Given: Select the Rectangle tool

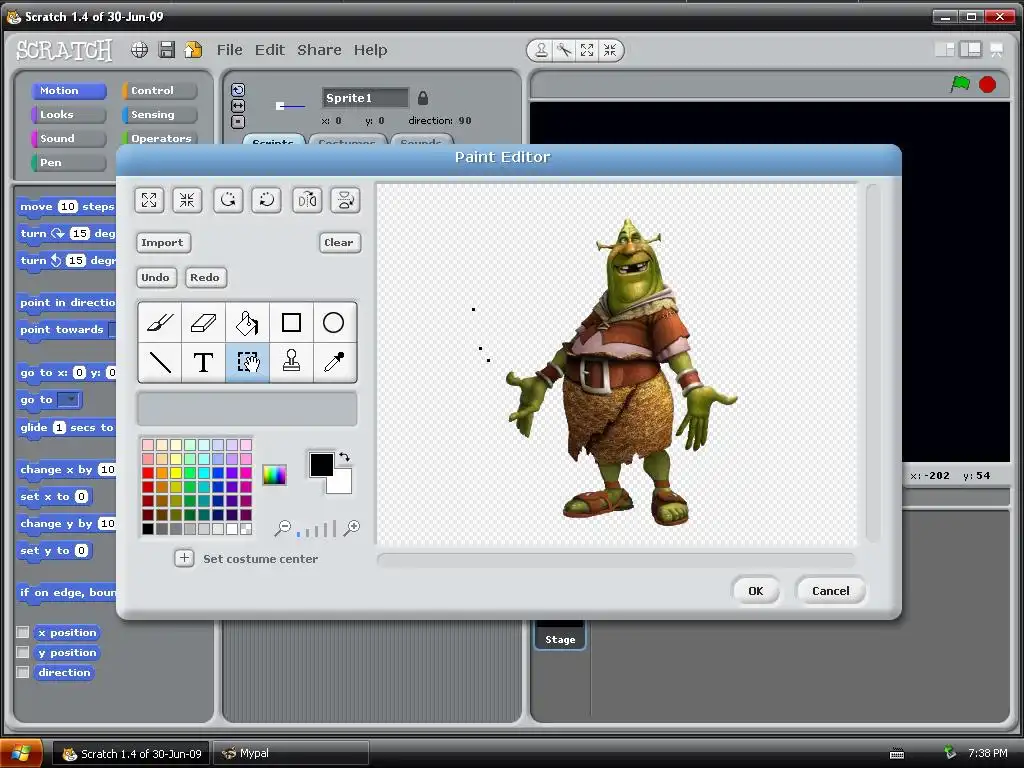Looking at the screenshot, I should coord(291,323).
